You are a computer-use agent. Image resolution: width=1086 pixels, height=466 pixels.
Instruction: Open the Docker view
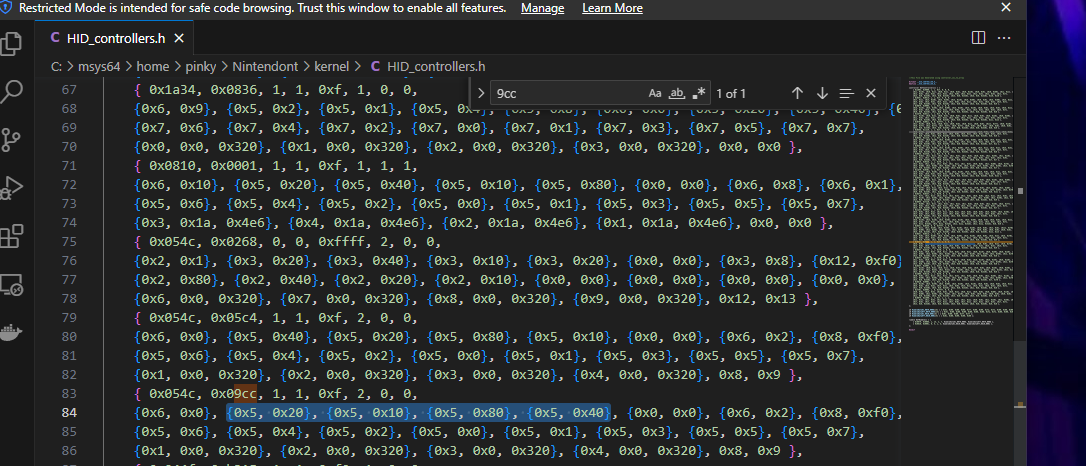[x=12, y=332]
